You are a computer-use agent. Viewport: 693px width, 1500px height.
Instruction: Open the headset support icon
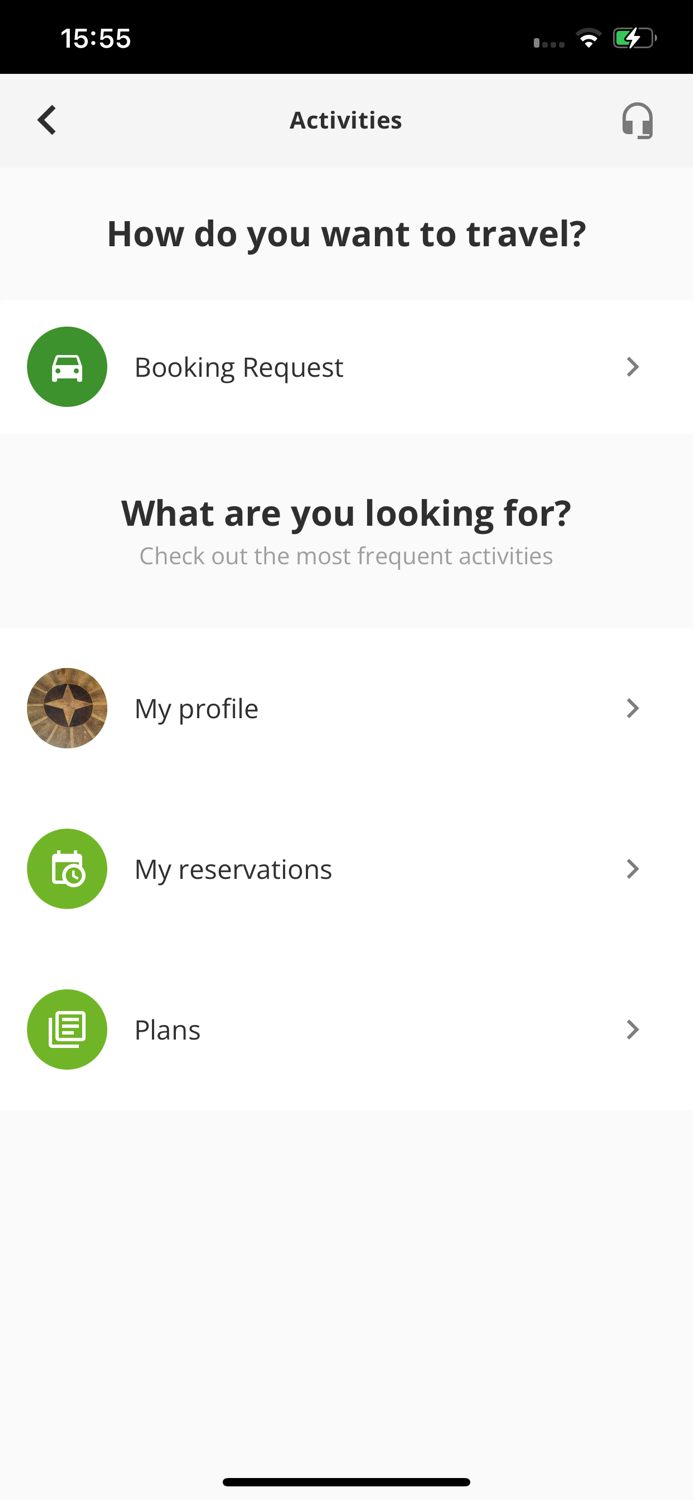[x=636, y=119]
